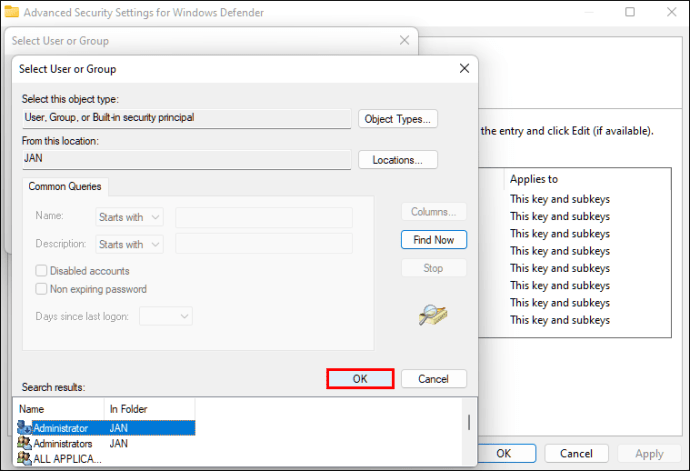
Task: Select the ALL APPLICA... entry in results
Action: [x=67, y=459]
